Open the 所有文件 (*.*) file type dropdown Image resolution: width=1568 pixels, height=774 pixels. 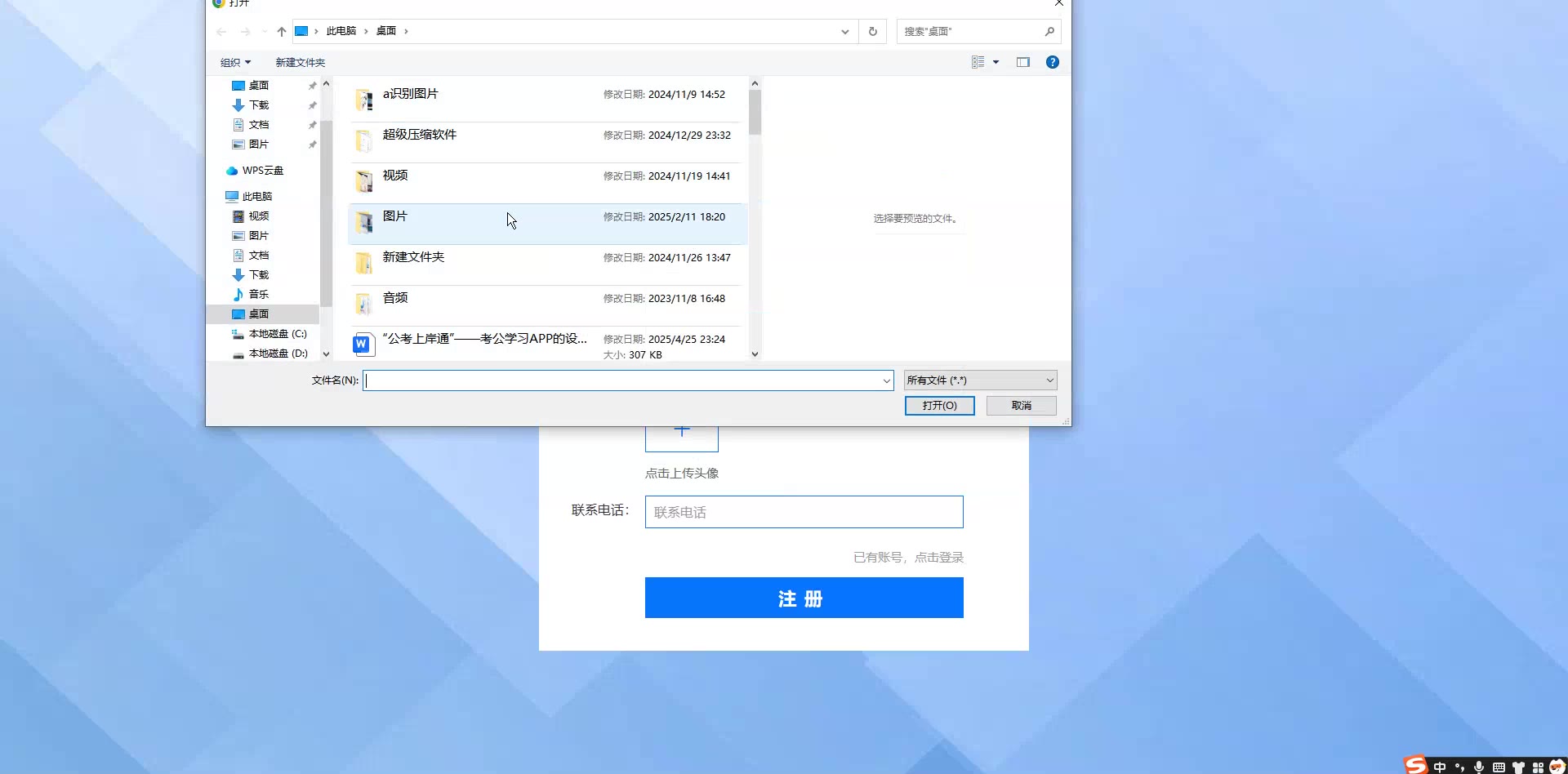click(x=980, y=380)
